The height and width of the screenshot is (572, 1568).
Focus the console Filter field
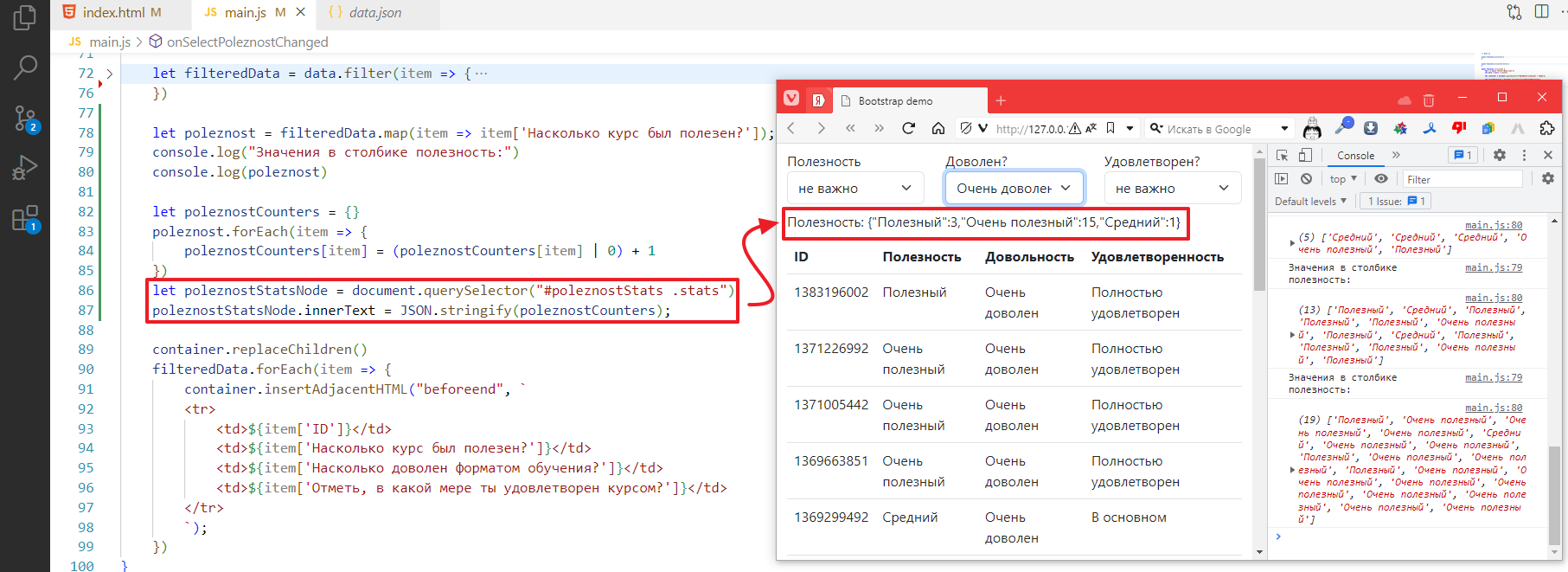pyautogui.click(x=1462, y=179)
